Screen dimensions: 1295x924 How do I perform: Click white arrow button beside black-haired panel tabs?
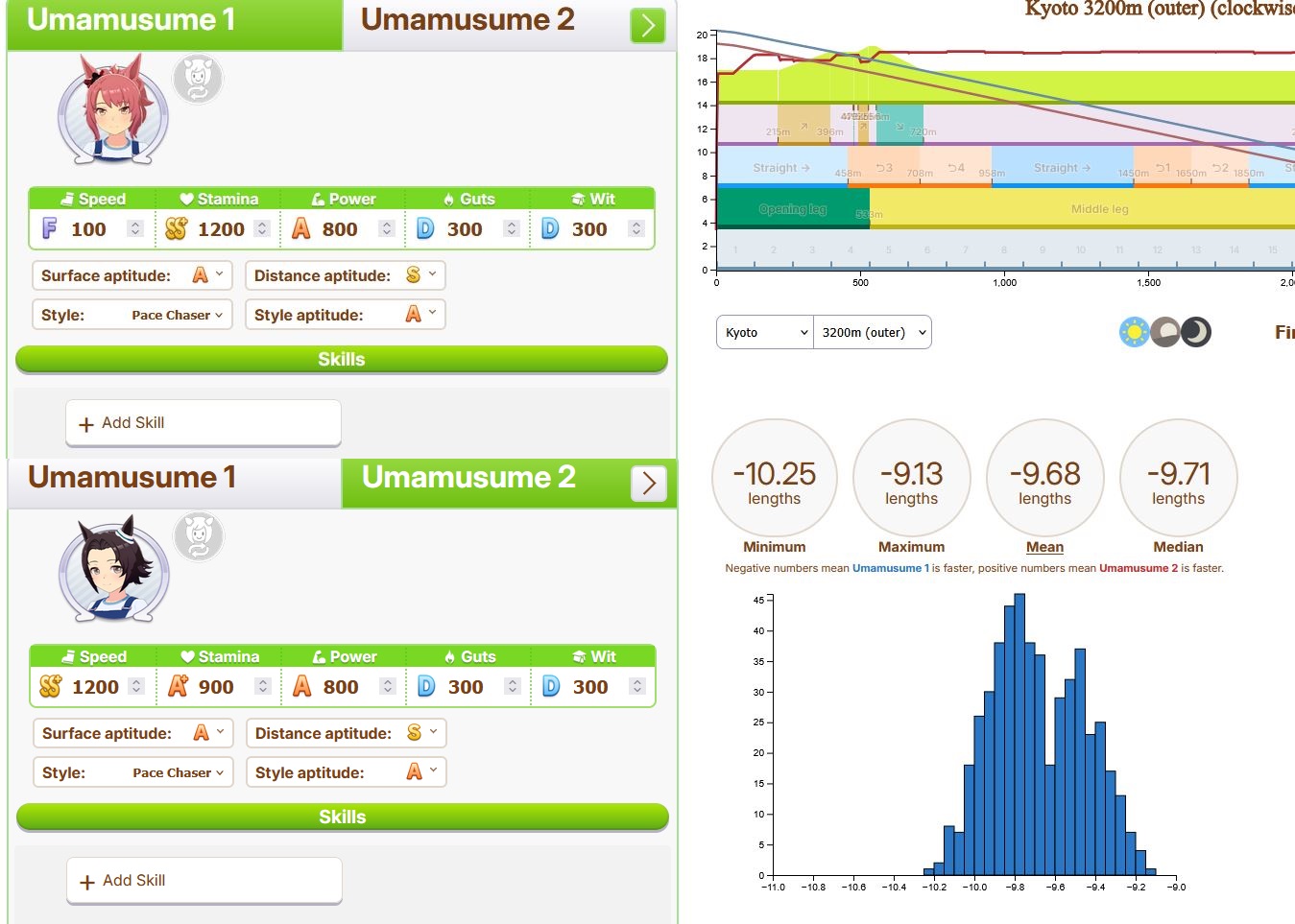click(x=649, y=484)
